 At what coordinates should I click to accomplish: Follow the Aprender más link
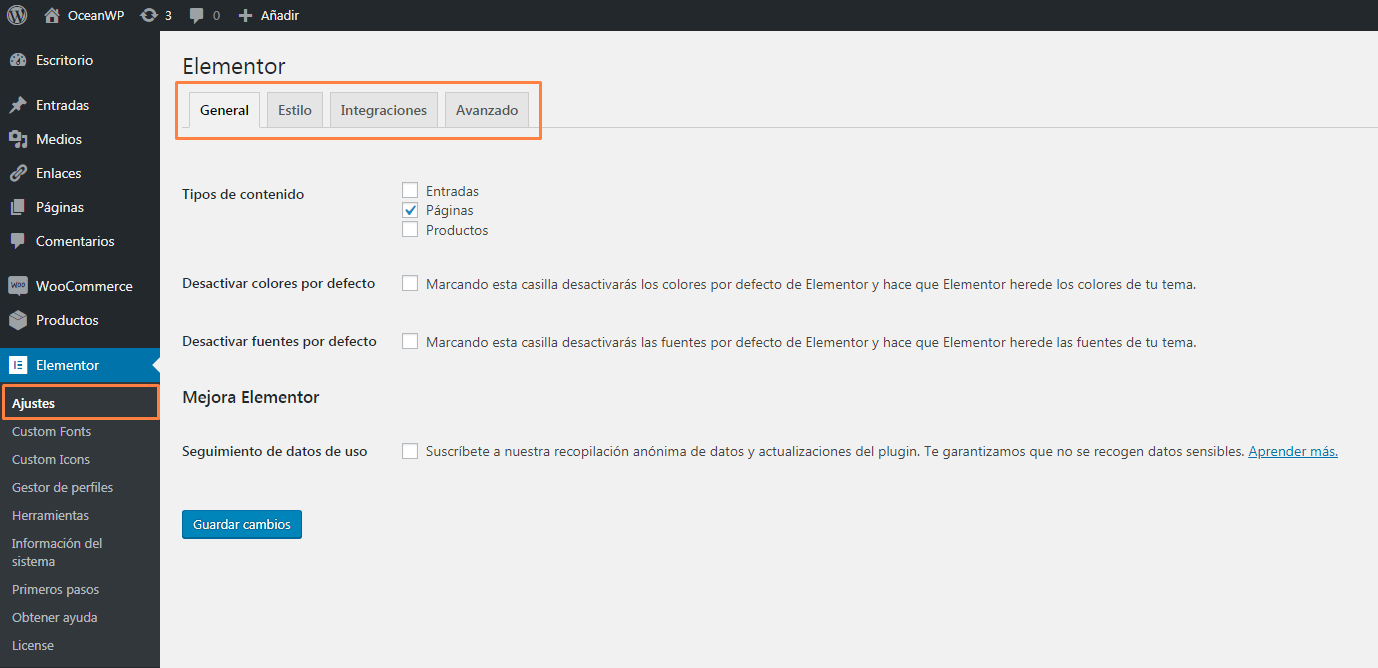1293,451
